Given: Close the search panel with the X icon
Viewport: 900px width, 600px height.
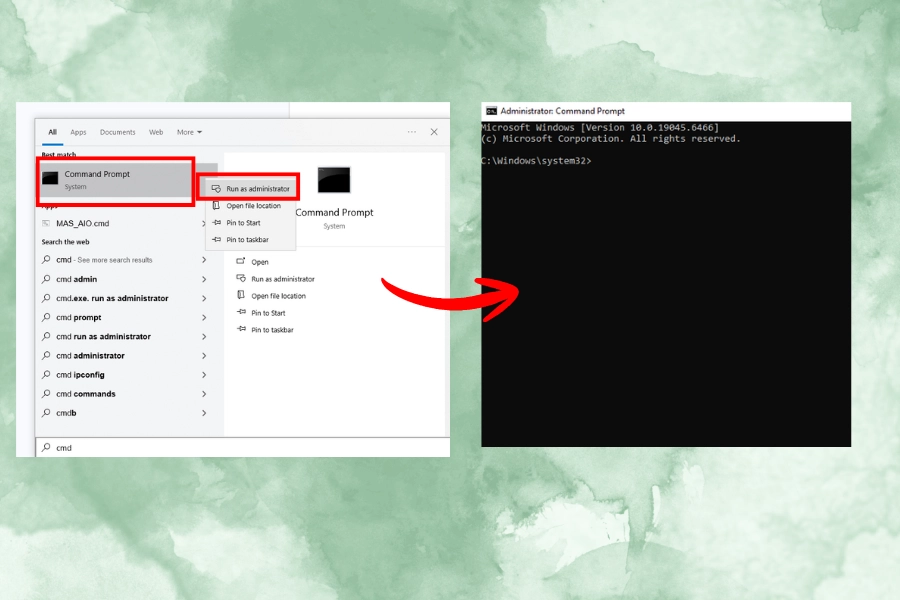Looking at the screenshot, I should point(434,132).
